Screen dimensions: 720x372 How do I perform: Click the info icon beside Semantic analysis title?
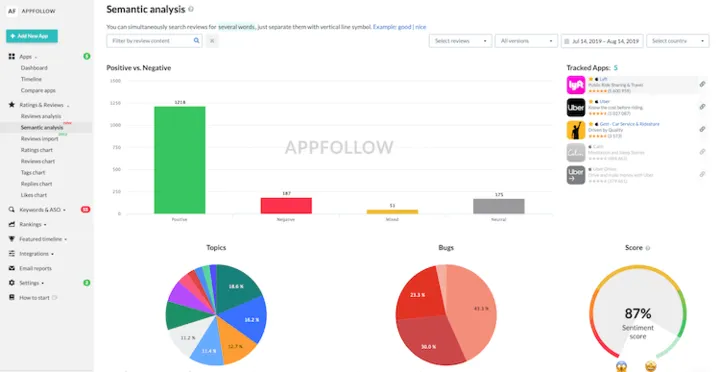tap(191, 9)
